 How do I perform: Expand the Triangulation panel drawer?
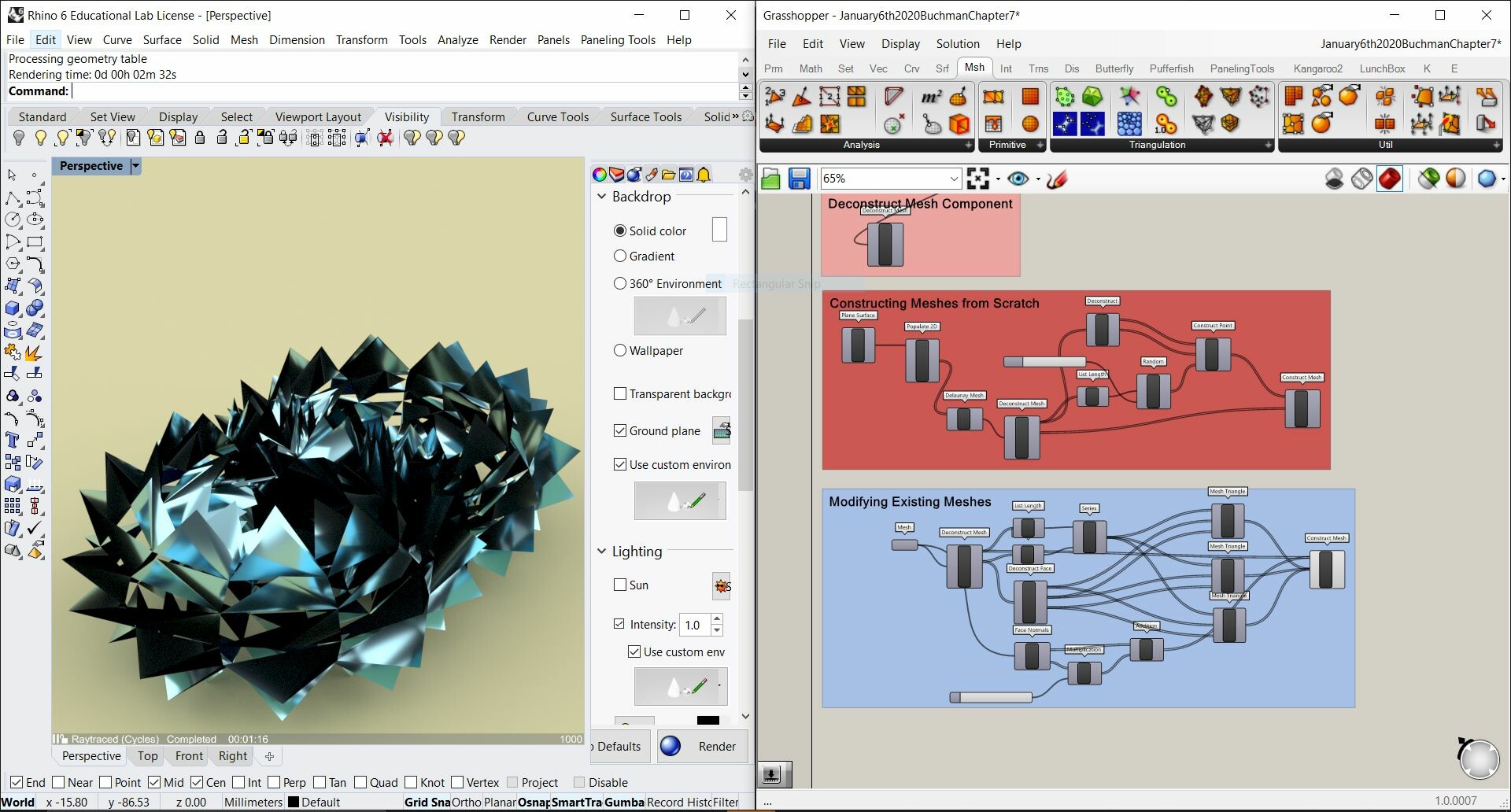point(1267,145)
